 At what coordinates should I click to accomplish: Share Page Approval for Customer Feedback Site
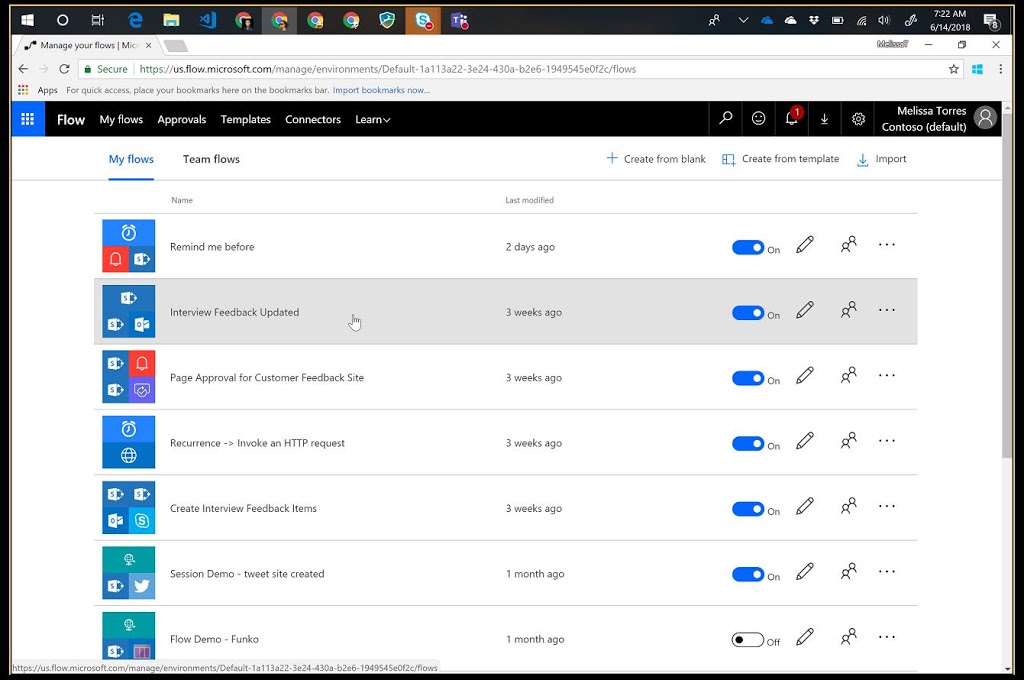point(848,376)
